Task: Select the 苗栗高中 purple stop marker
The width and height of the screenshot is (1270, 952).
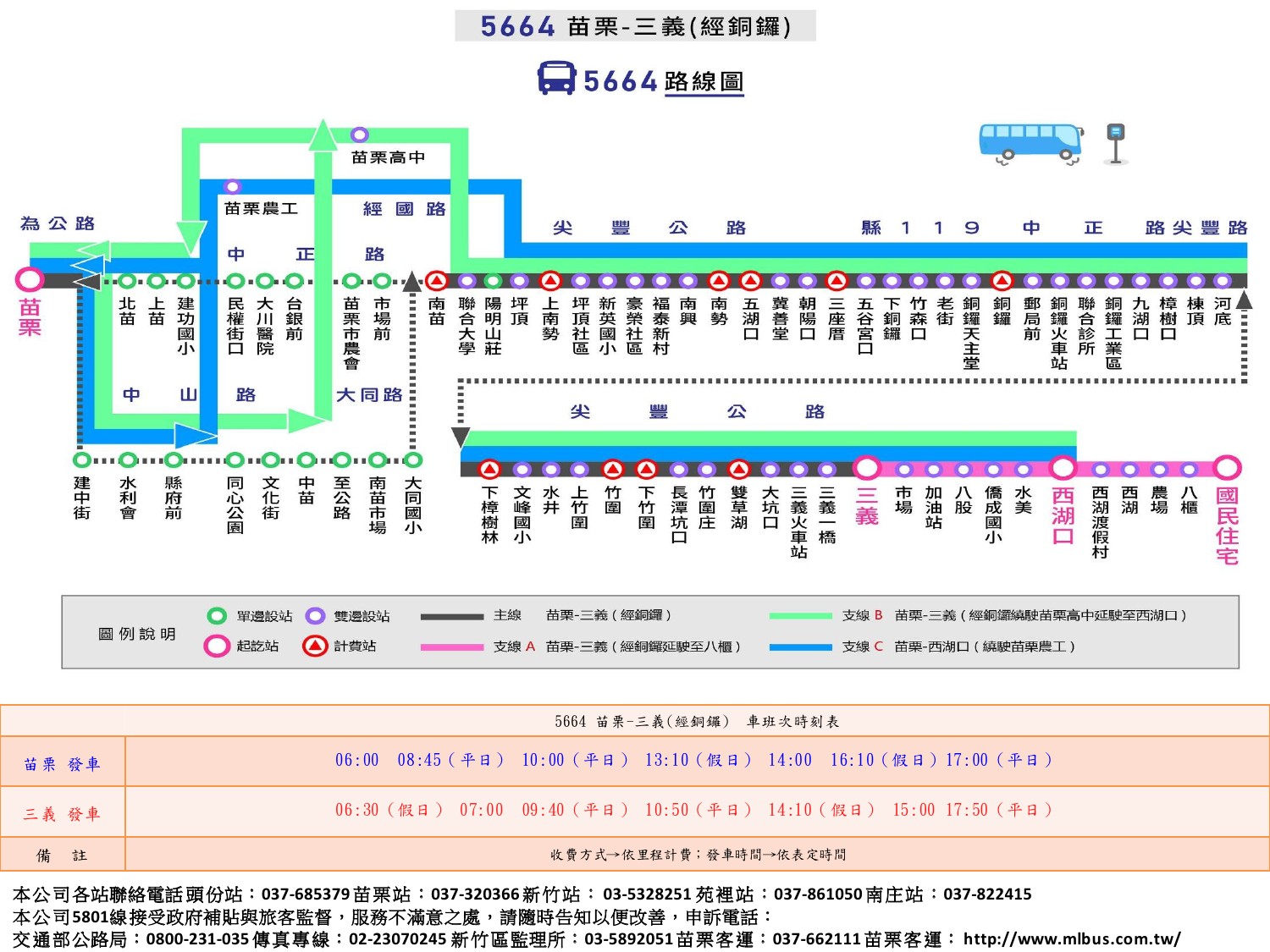Action: [360, 135]
